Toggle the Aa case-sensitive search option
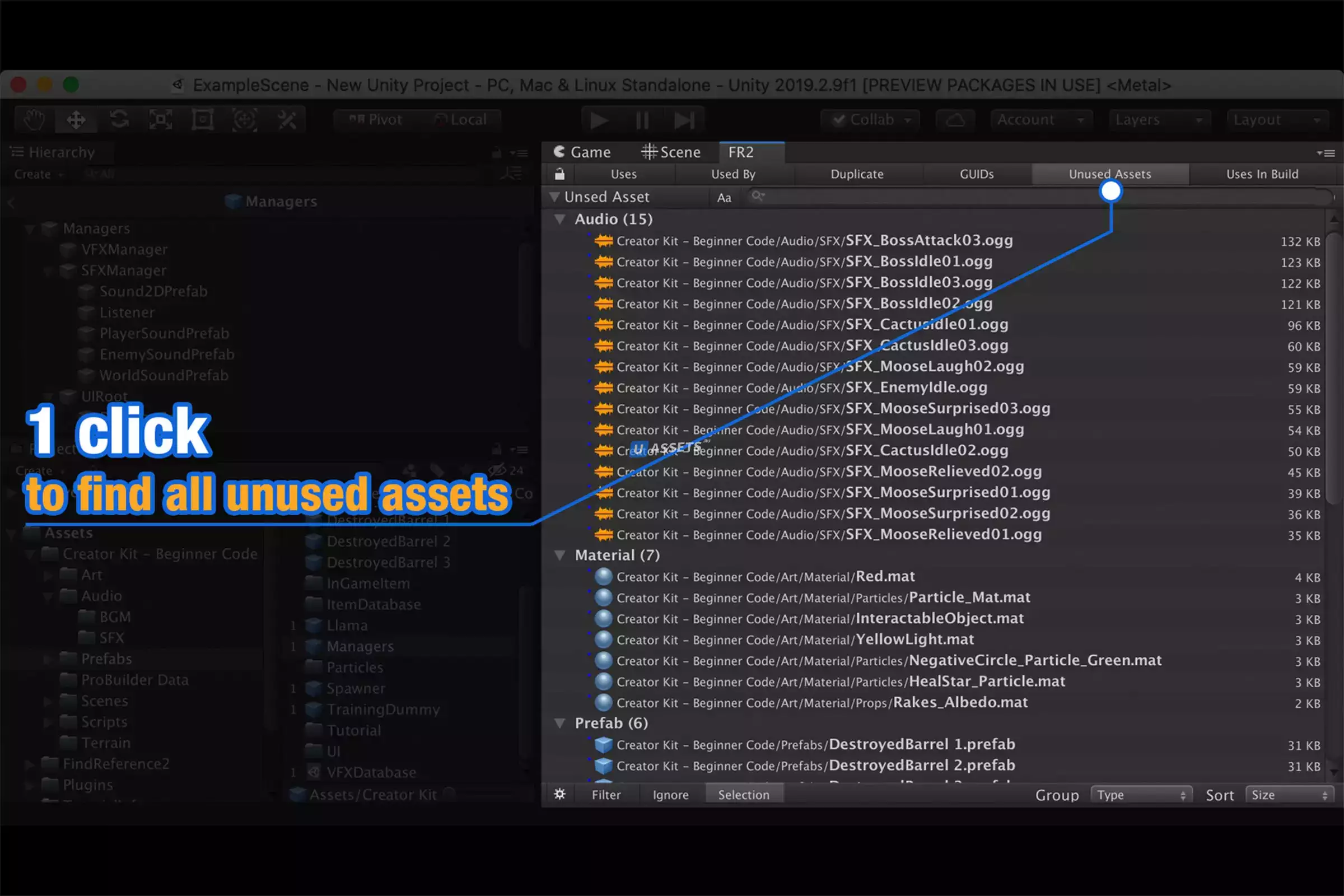Image resolution: width=1344 pixels, height=896 pixels. [724, 198]
